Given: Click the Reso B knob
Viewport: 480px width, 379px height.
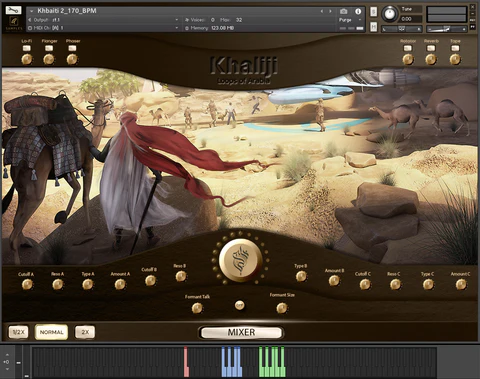Looking at the screenshot, I should coord(181,276).
